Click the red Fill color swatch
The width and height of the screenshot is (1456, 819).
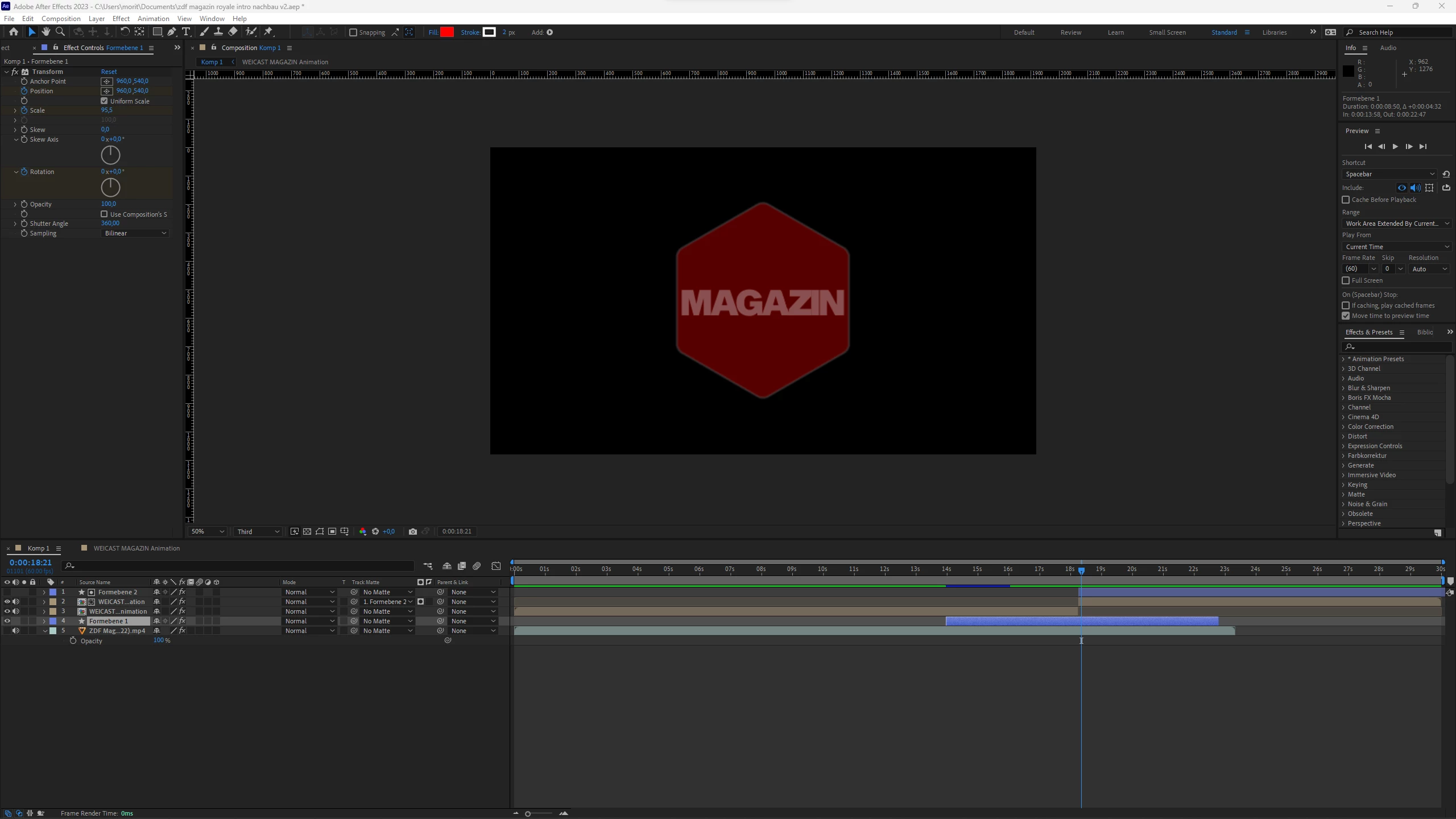447,32
